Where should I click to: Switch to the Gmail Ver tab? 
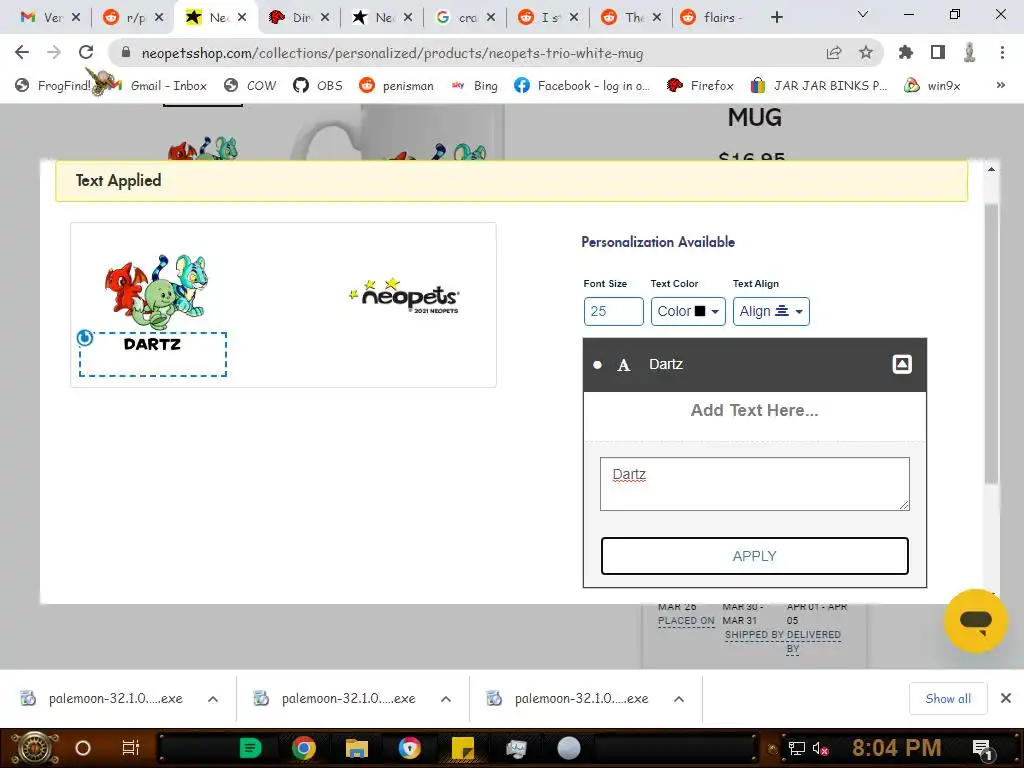(x=40, y=18)
